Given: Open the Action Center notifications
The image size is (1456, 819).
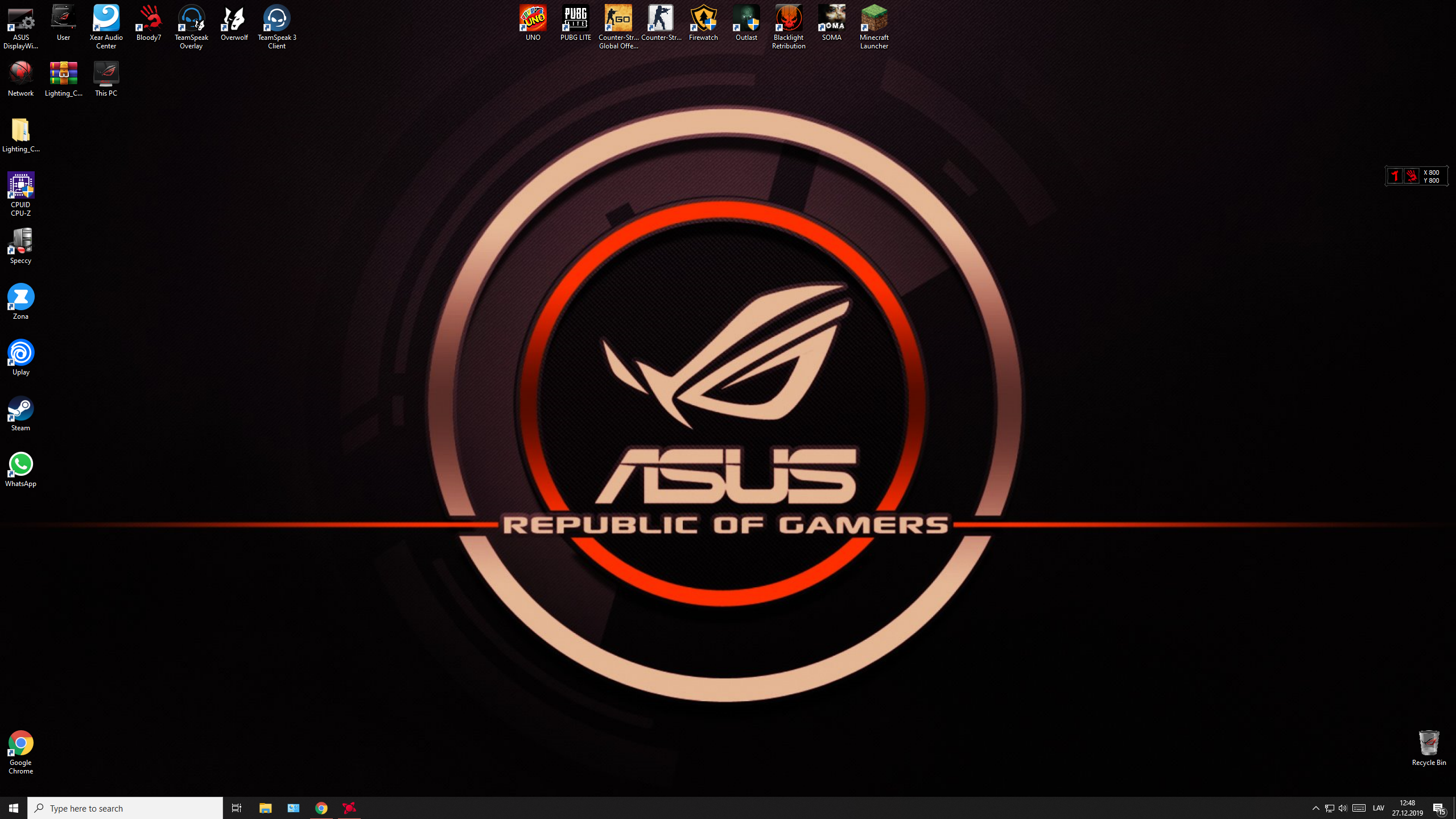Looking at the screenshot, I should tap(1439, 808).
